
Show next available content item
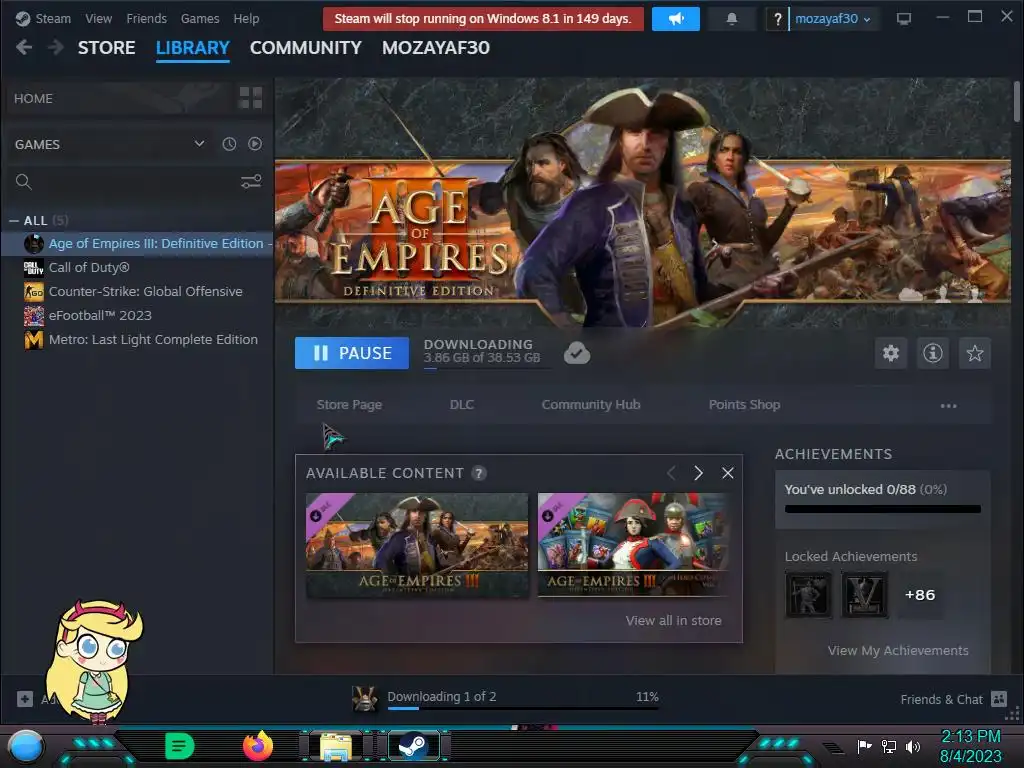tap(698, 473)
